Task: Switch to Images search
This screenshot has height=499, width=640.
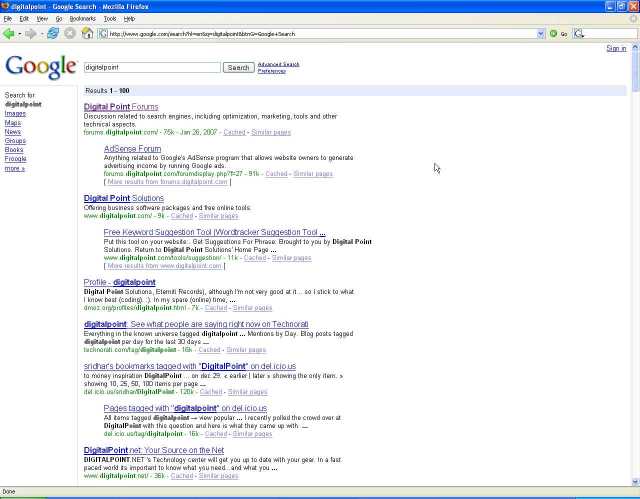Action: pyautogui.click(x=15, y=113)
